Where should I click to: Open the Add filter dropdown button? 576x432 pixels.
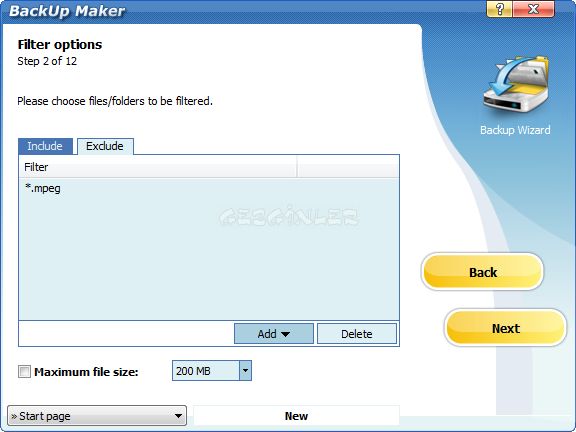pyautogui.click(x=274, y=334)
